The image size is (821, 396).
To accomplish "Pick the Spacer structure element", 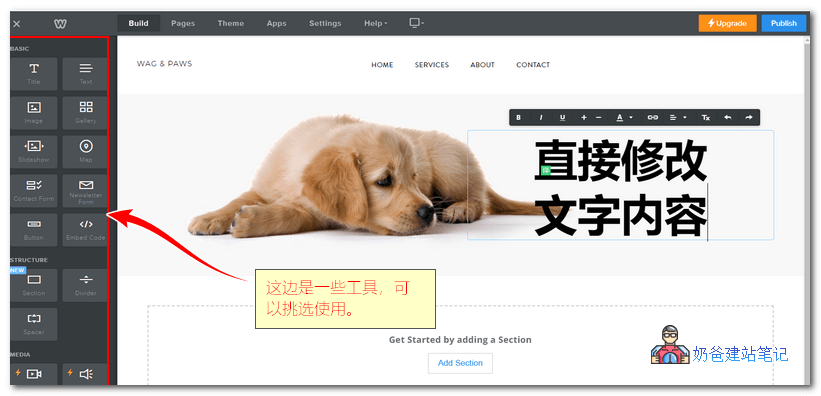I will point(34,324).
